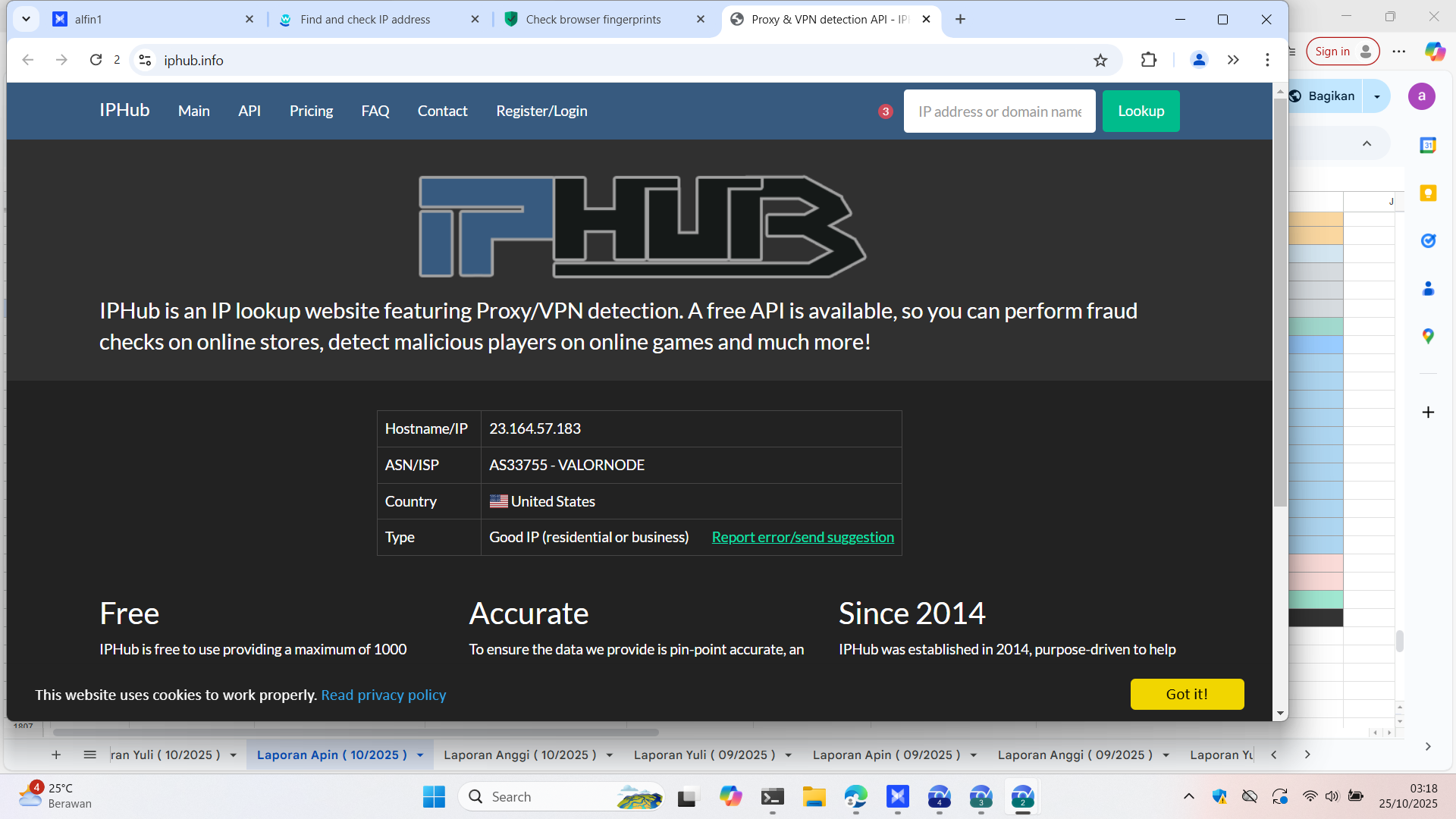Click the green Lookup button
The image size is (1456, 819).
point(1141,111)
